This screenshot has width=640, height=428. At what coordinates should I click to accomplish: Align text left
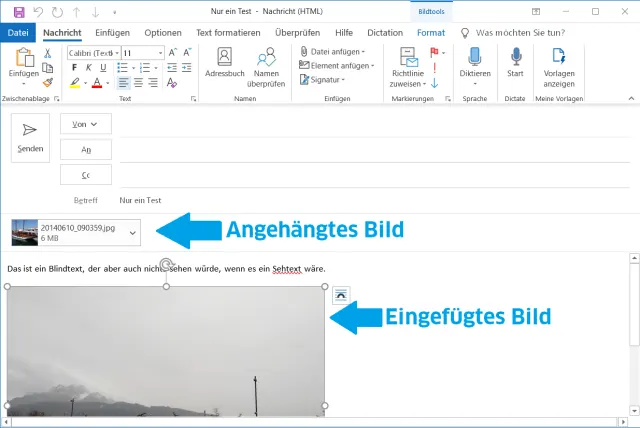(x=123, y=83)
